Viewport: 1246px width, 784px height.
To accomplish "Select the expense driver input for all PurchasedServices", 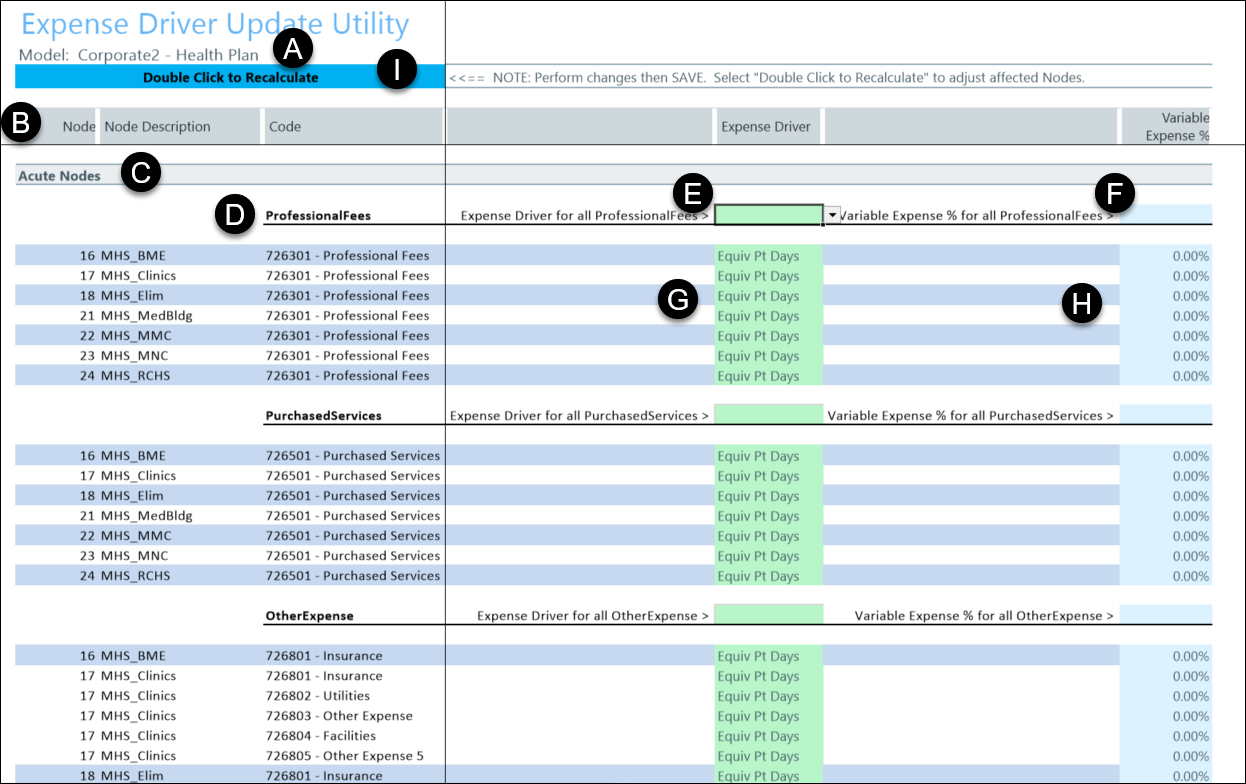I will (x=769, y=415).
